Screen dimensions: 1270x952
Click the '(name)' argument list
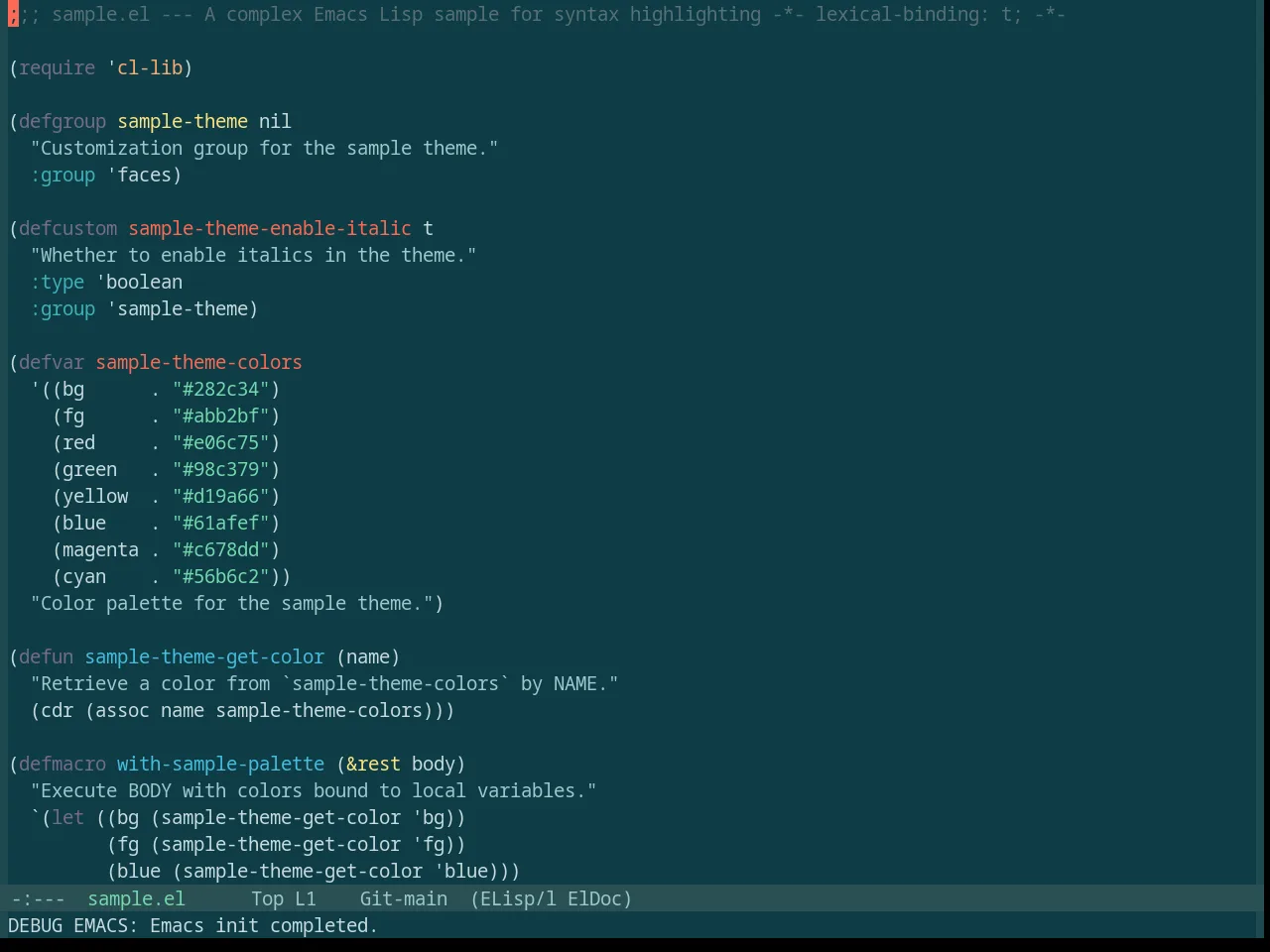click(368, 656)
